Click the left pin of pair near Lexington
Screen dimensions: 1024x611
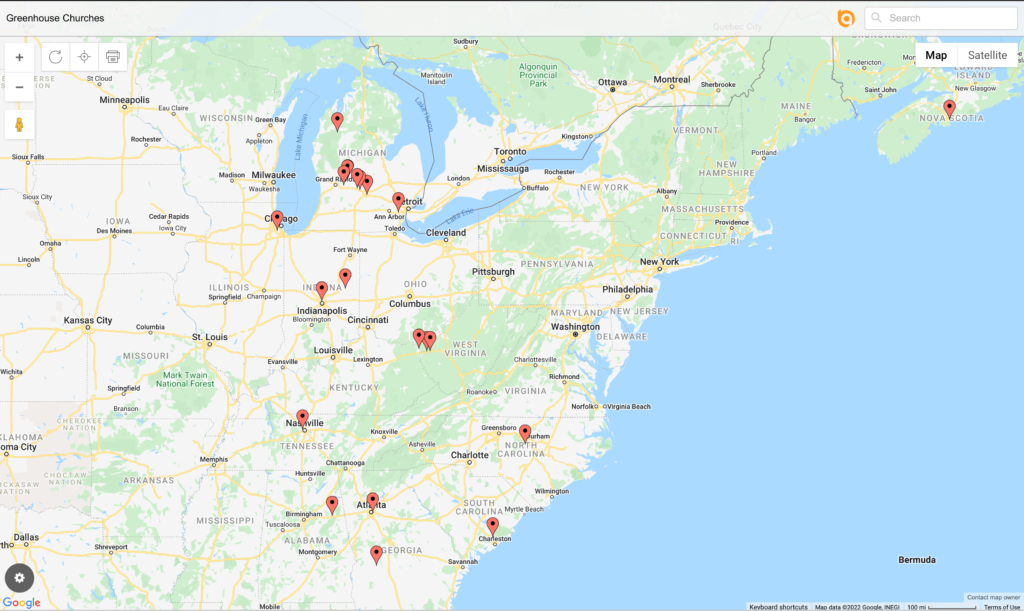419,337
